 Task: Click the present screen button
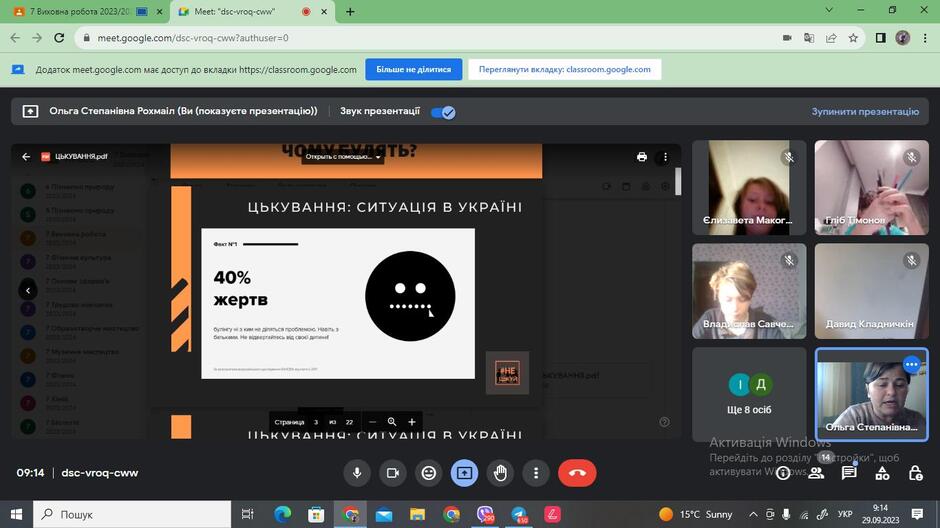click(x=464, y=473)
